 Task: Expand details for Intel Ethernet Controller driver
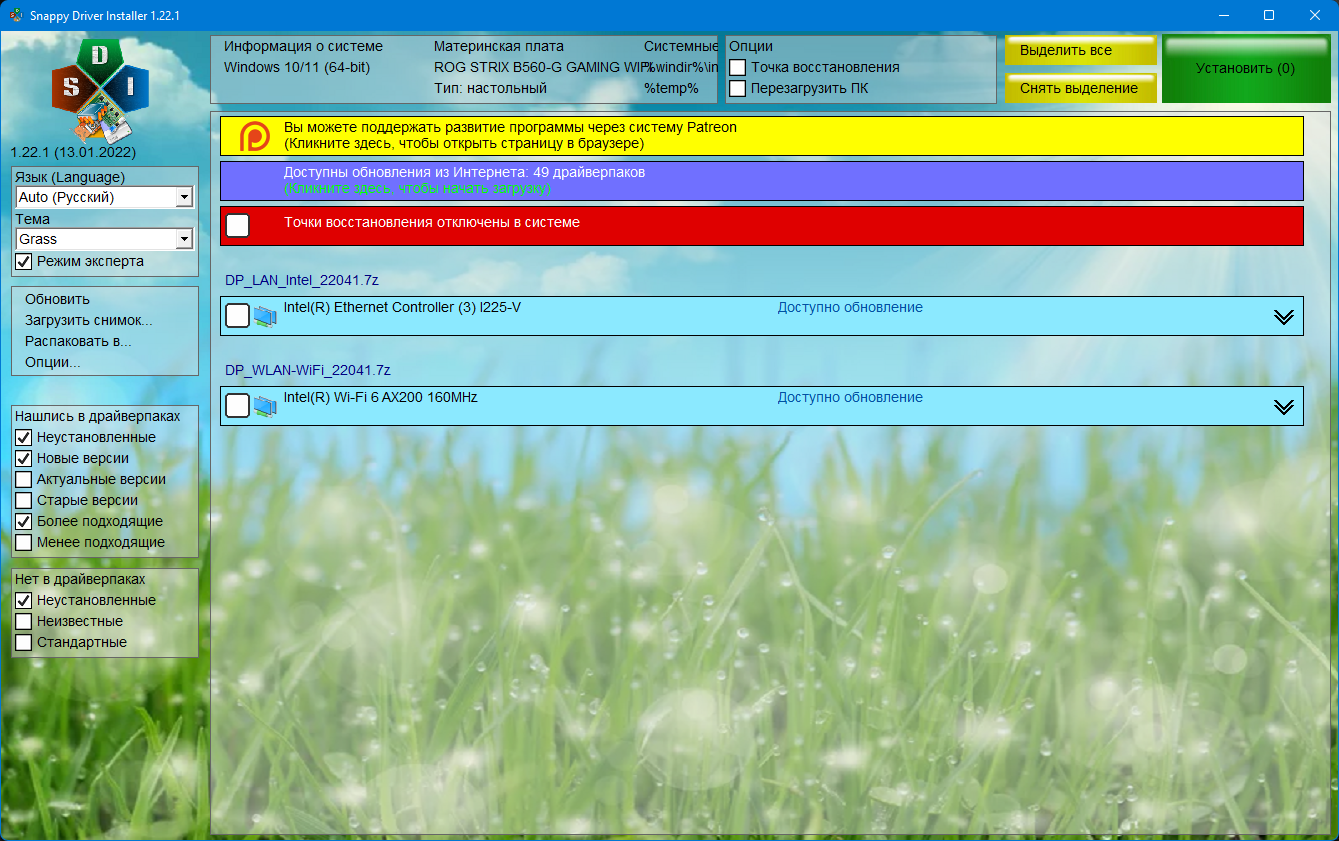click(1284, 317)
